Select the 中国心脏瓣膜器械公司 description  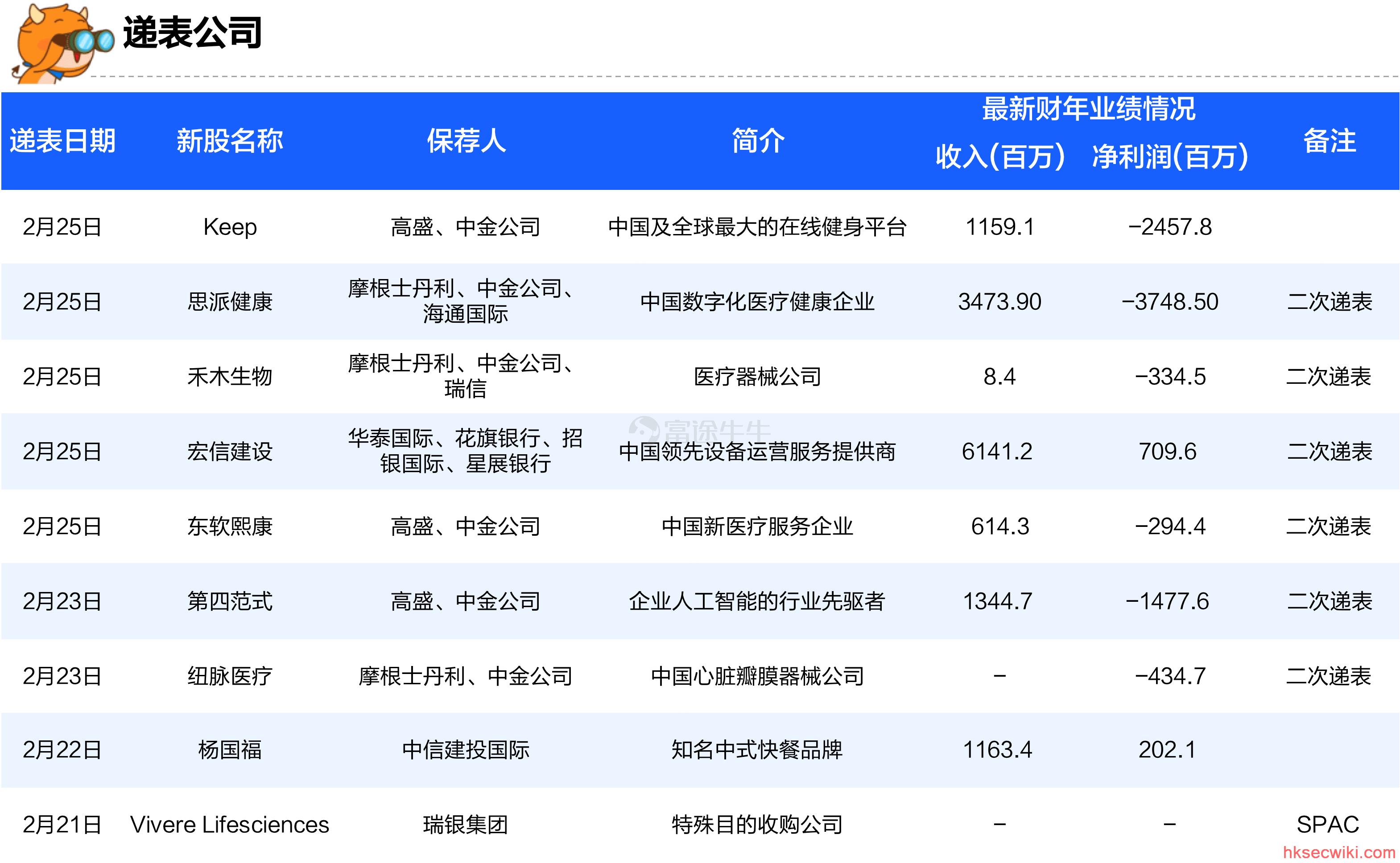pos(758,676)
